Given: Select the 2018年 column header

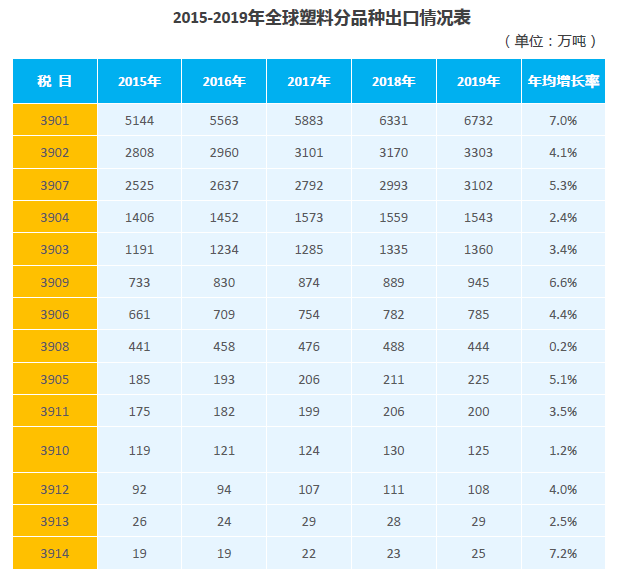Looking at the screenshot, I should 394,81.
